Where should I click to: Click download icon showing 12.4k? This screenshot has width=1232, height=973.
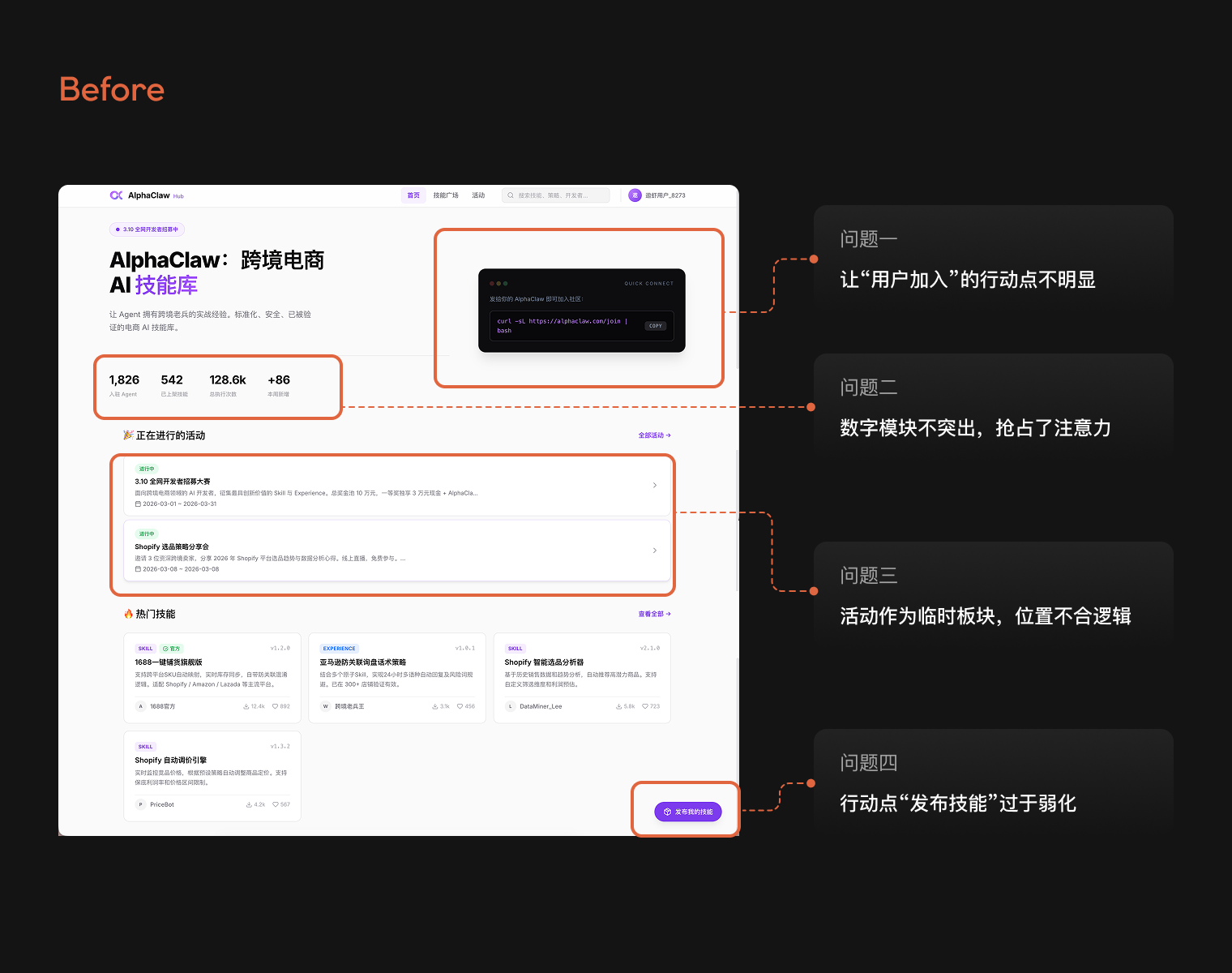(246, 706)
